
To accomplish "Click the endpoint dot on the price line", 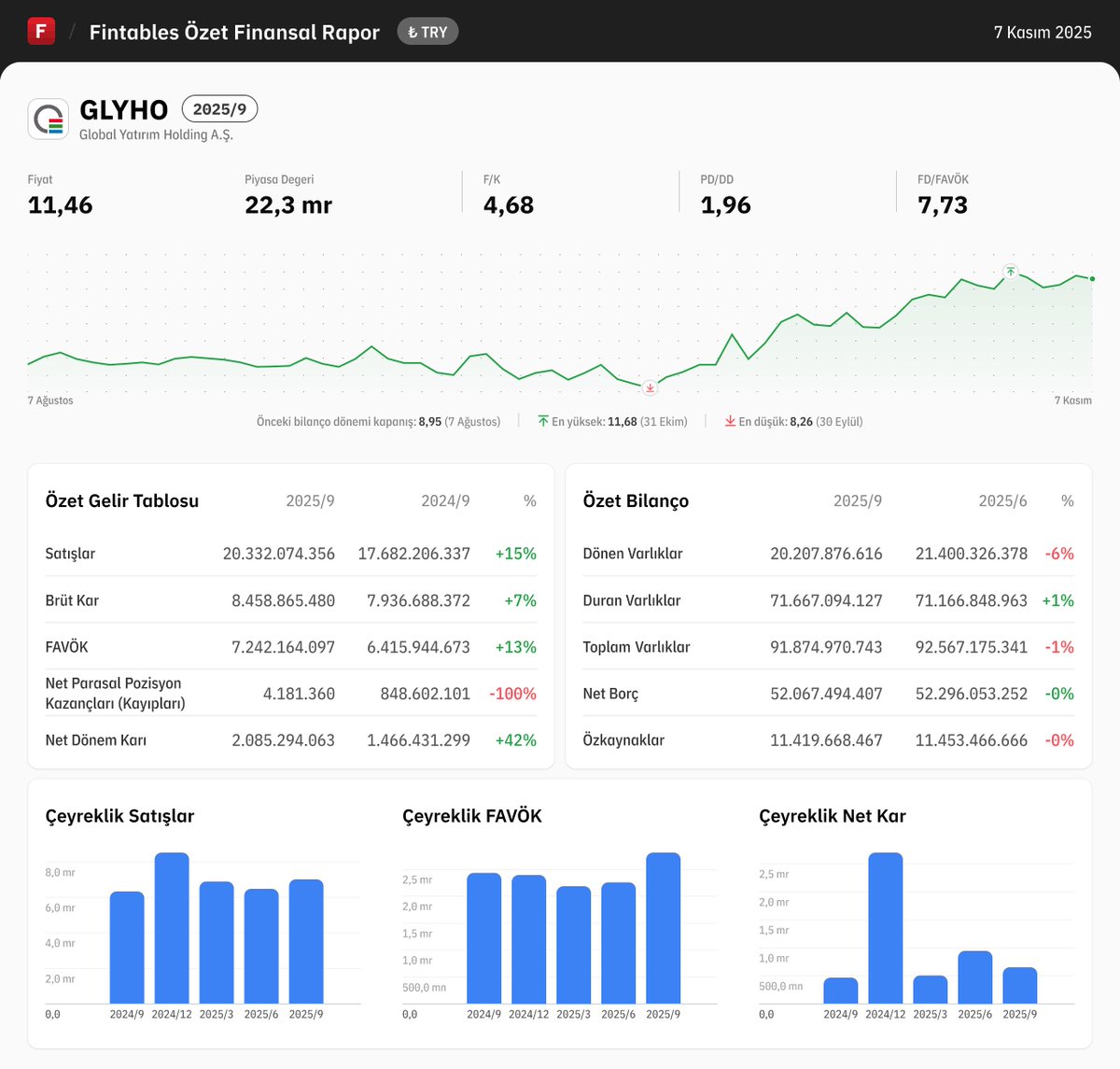I will tap(1090, 276).
